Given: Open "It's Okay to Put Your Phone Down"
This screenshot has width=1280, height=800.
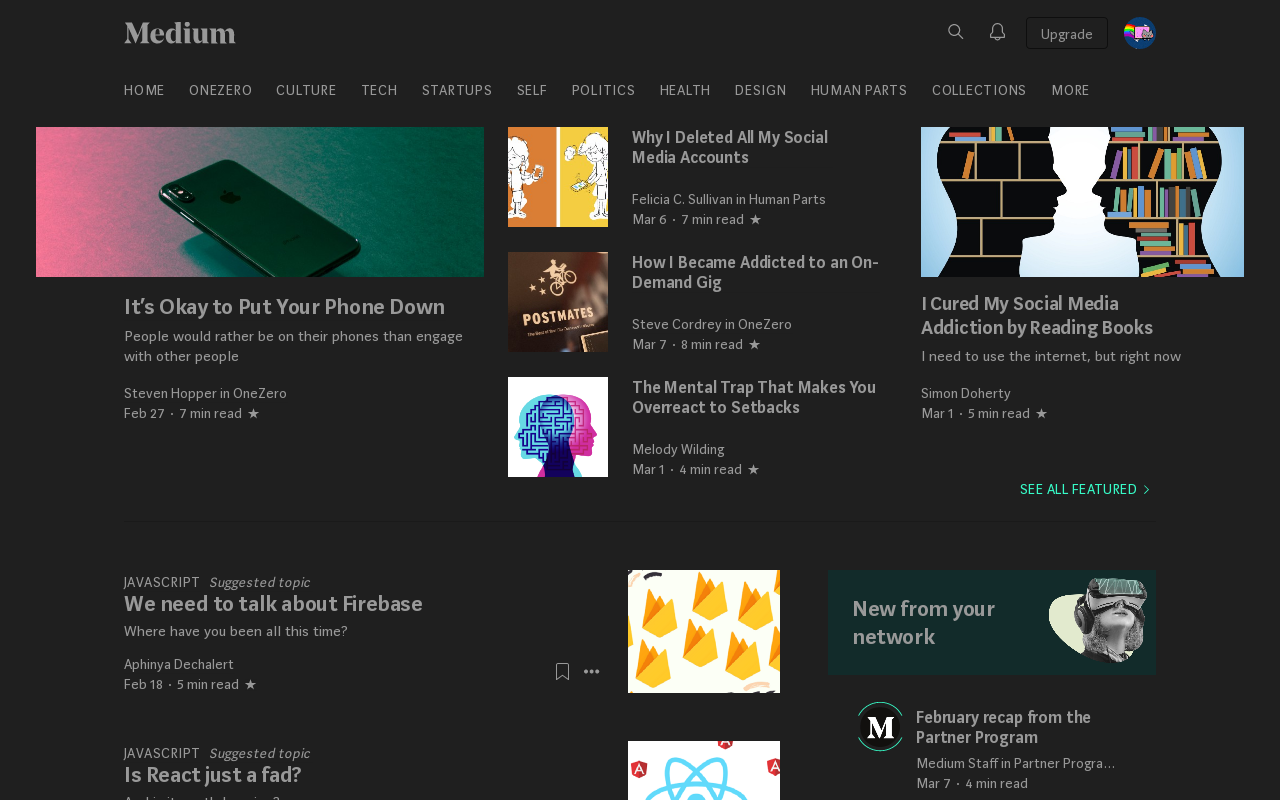Looking at the screenshot, I should pyautogui.click(x=284, y=307).
